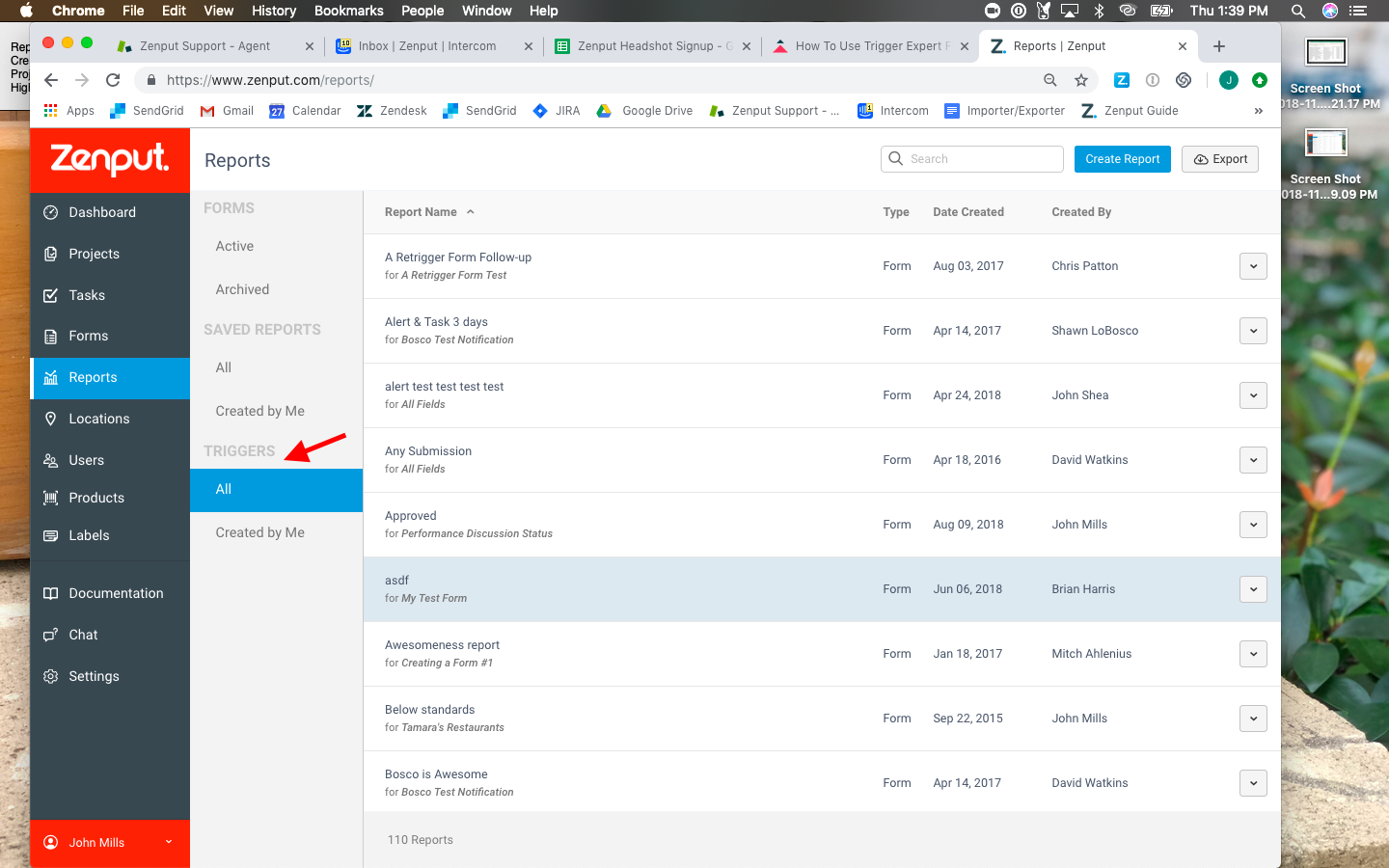Switch to How To Use Trigger Expert tab

point(871,46)
